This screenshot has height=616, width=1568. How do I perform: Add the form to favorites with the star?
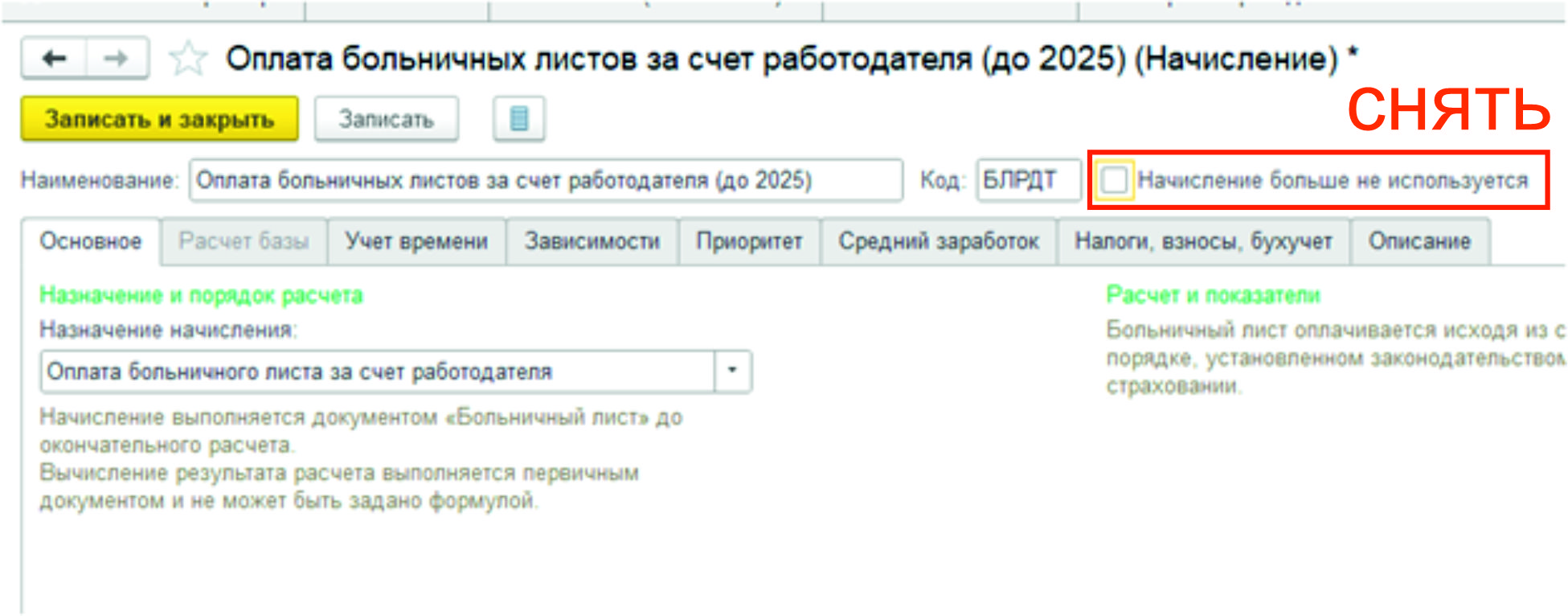[x=188, y=60]
